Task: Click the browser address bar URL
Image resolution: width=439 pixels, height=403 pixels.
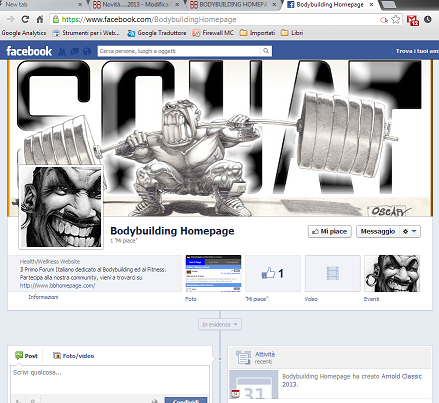Action: tap(213, 19)
